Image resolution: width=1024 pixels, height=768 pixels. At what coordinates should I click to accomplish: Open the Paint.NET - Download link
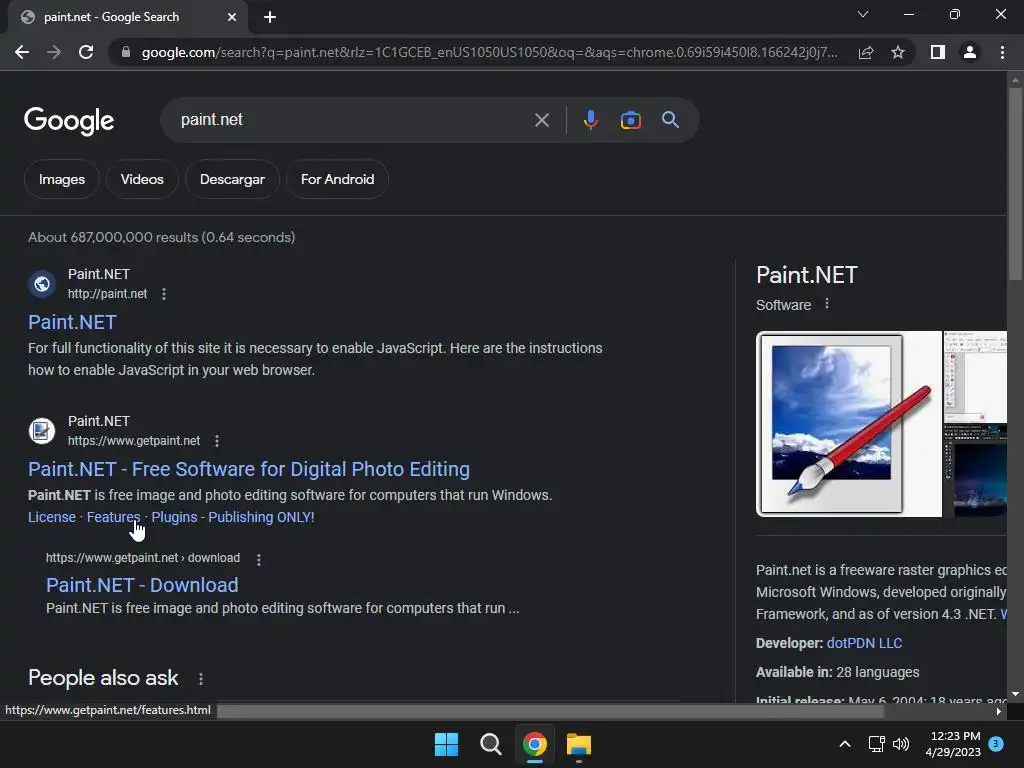142,585
